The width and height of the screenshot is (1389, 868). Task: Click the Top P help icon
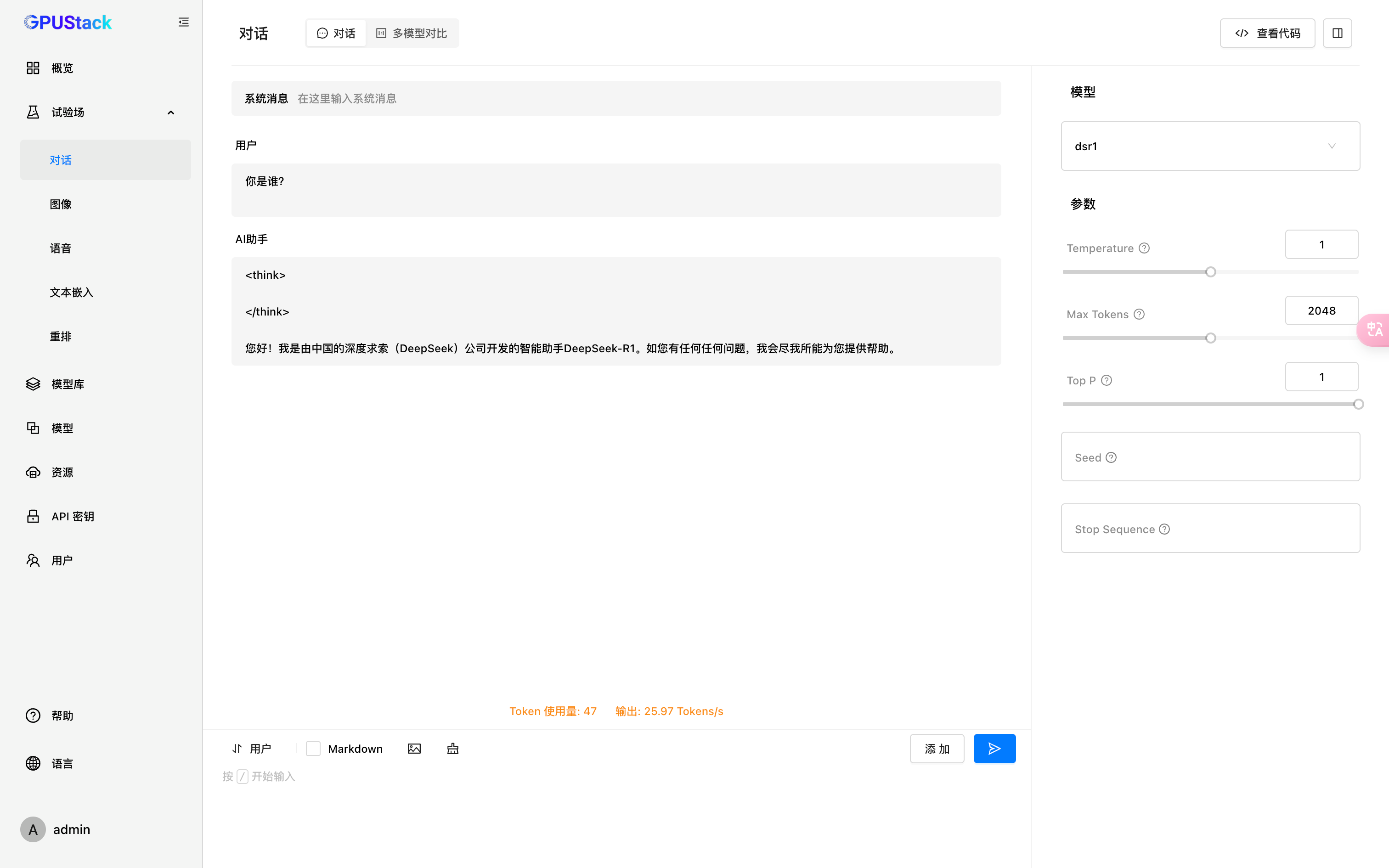click(x=1107, y=381)
